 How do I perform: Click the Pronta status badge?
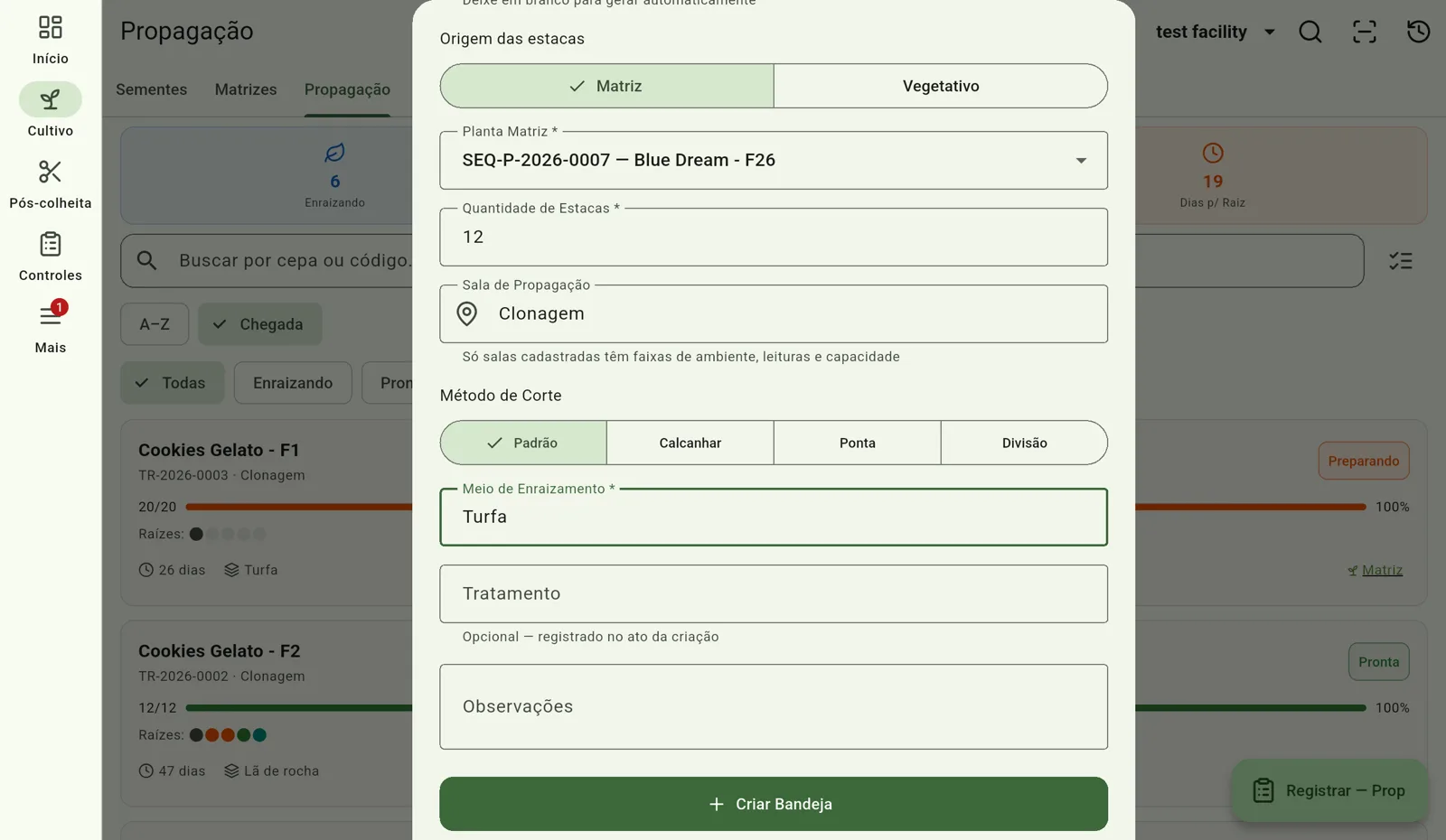(x=1379, y=661)
